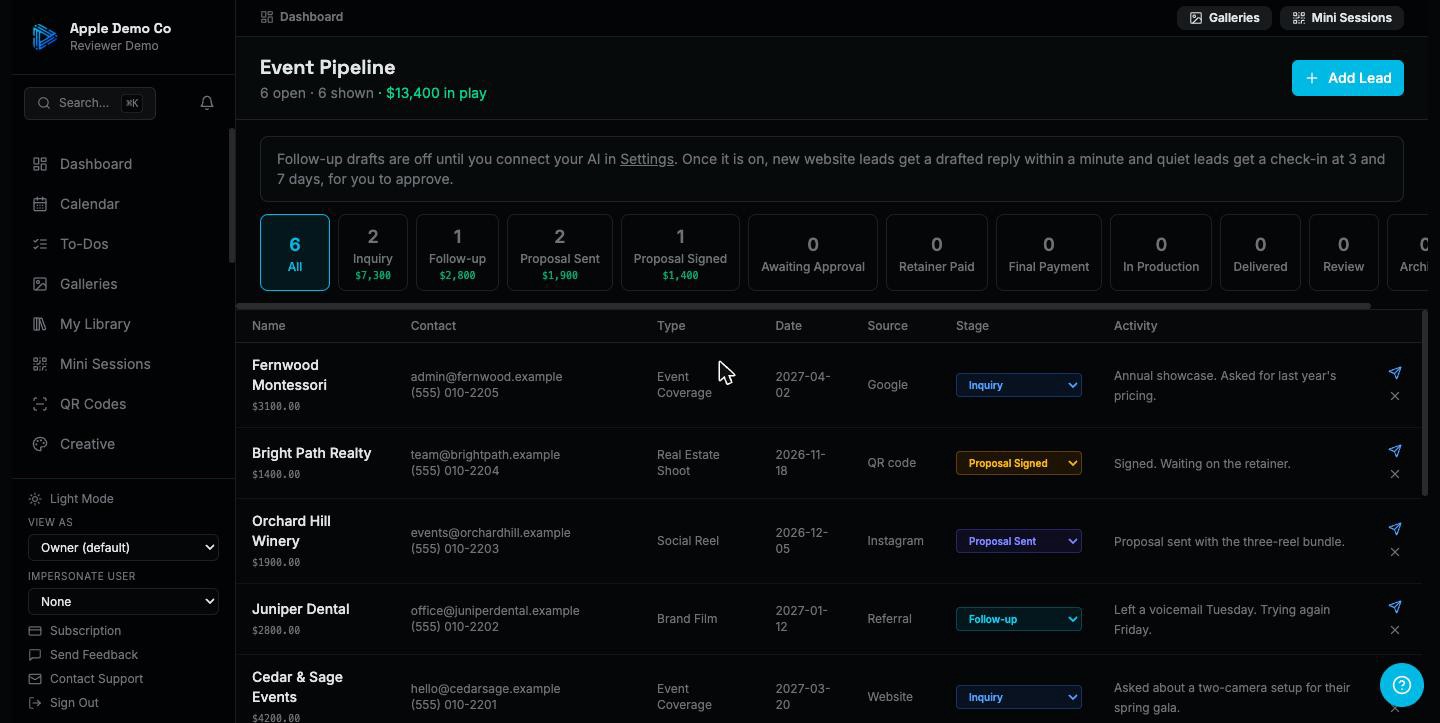The image size is (1440, 723).
Task: Click the Dashboard grid icon in sidebar
Action: pos(40,164)
